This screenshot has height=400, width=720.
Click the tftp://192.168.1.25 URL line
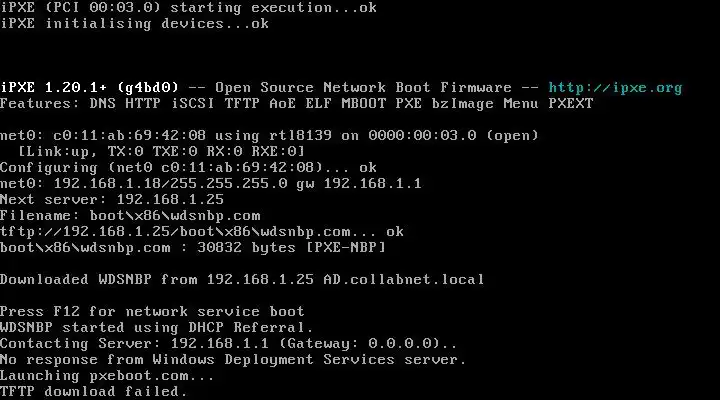pyautogui.click(x=202, y=231)
